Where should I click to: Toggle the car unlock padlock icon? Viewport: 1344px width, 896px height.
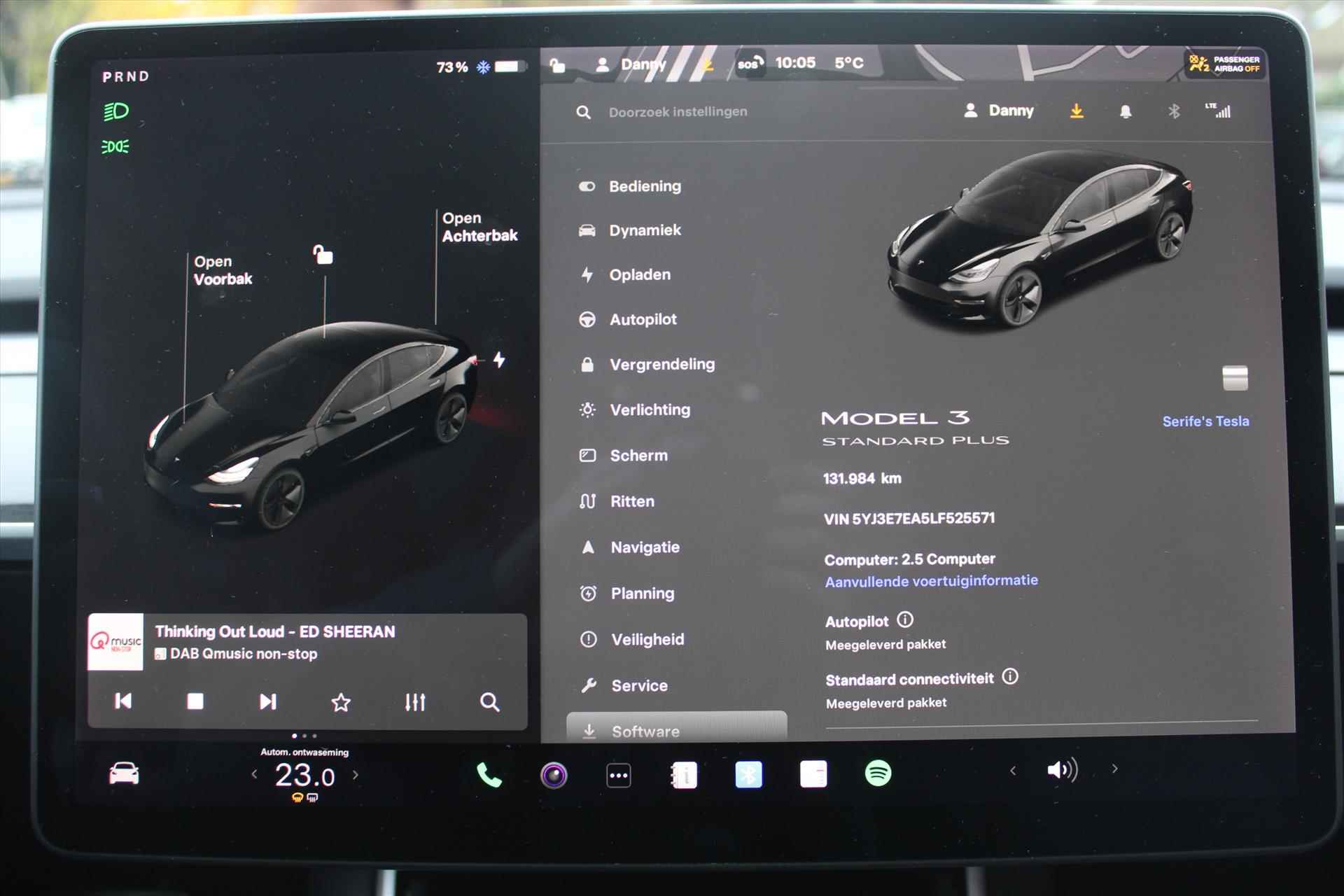(x=323, y=254)
